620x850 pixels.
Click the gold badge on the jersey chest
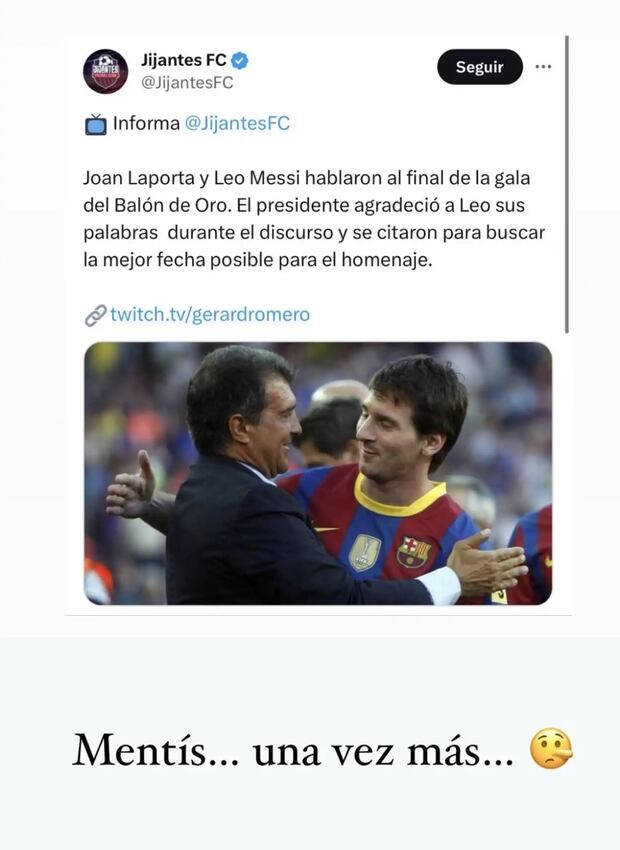coord(364,552)
